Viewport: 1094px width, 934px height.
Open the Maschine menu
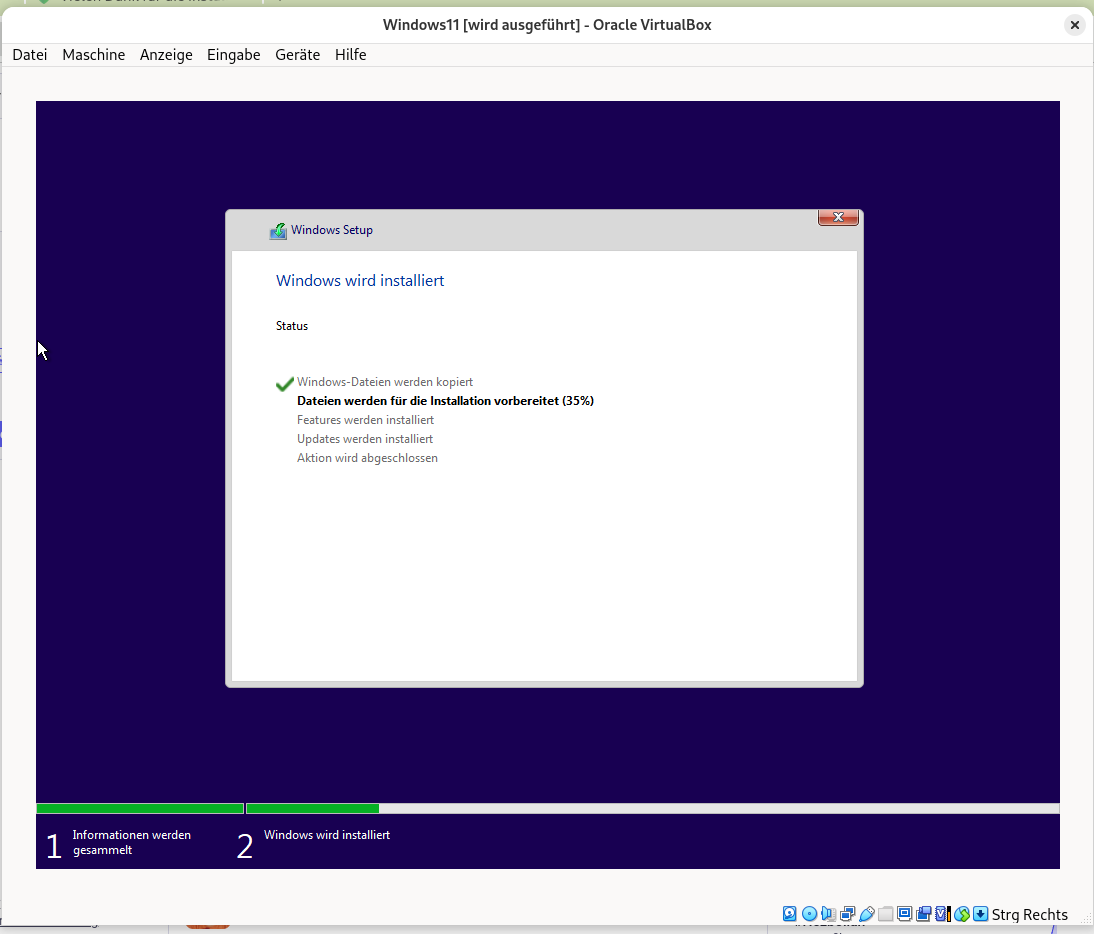93,55
